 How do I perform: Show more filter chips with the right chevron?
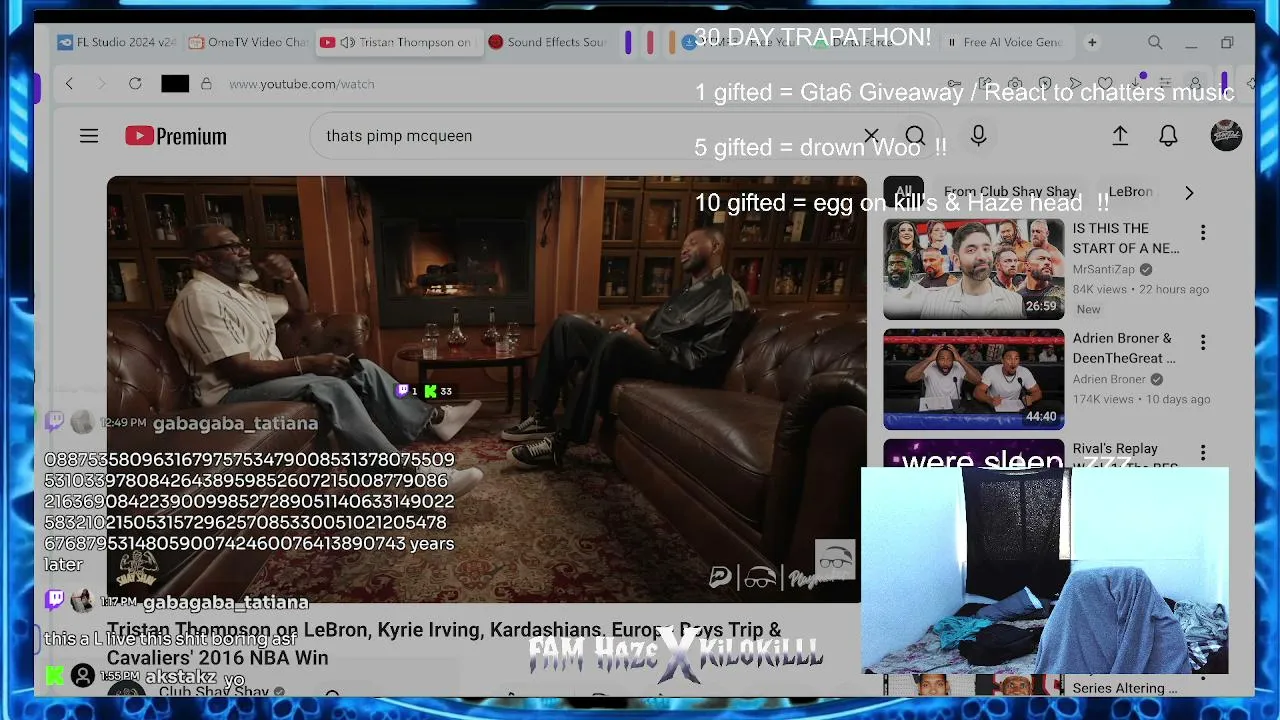point(1189,192)
